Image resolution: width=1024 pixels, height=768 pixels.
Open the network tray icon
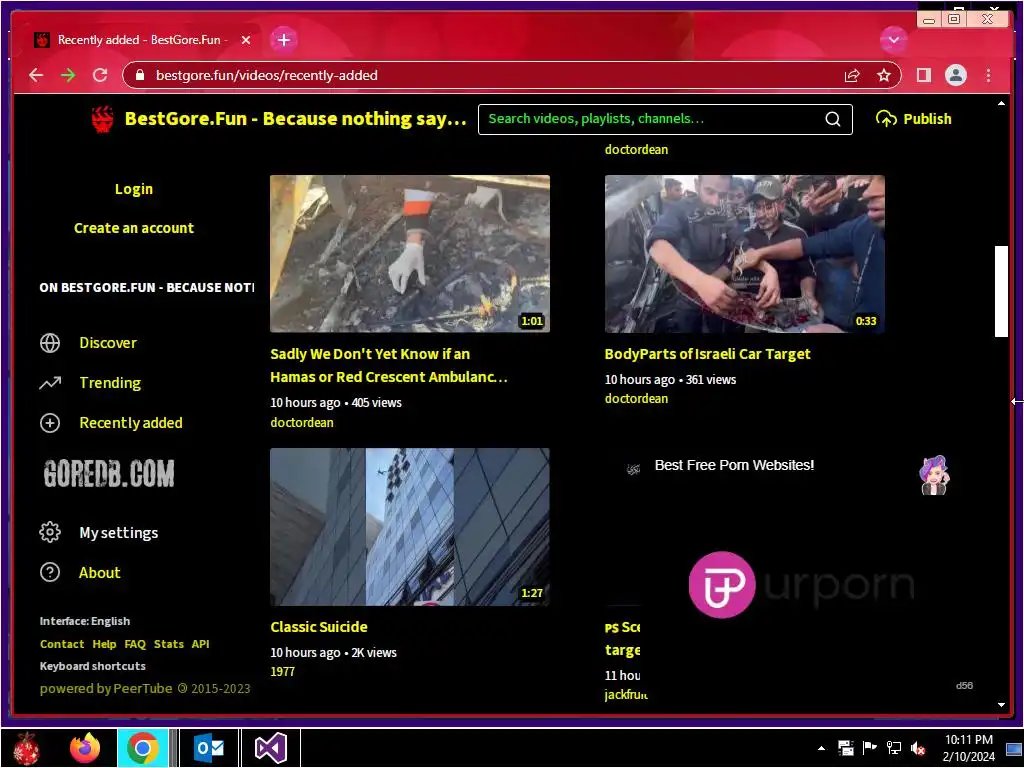(x=894, y=748)
